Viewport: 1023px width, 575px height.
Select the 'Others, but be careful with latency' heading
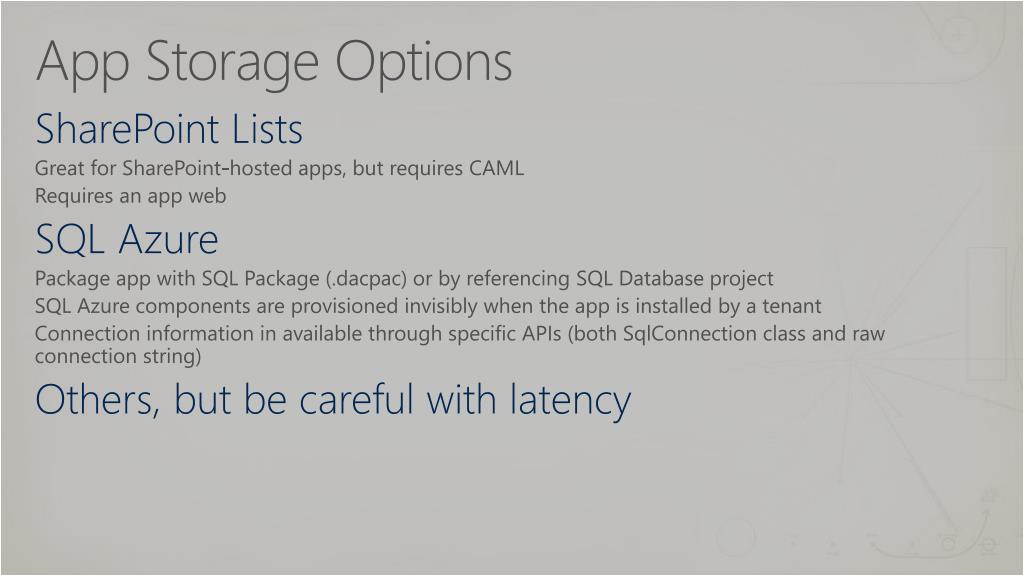[x=333, y=401]
